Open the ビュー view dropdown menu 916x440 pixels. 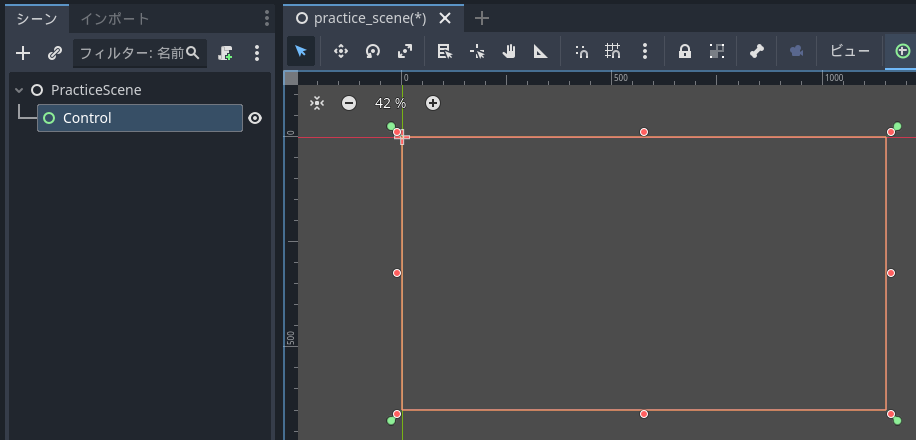point(850,52)
